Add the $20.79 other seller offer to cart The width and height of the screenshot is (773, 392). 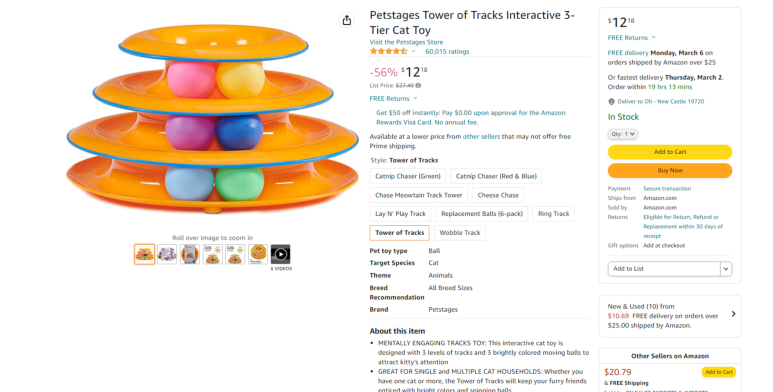click(x=719, y=372)
